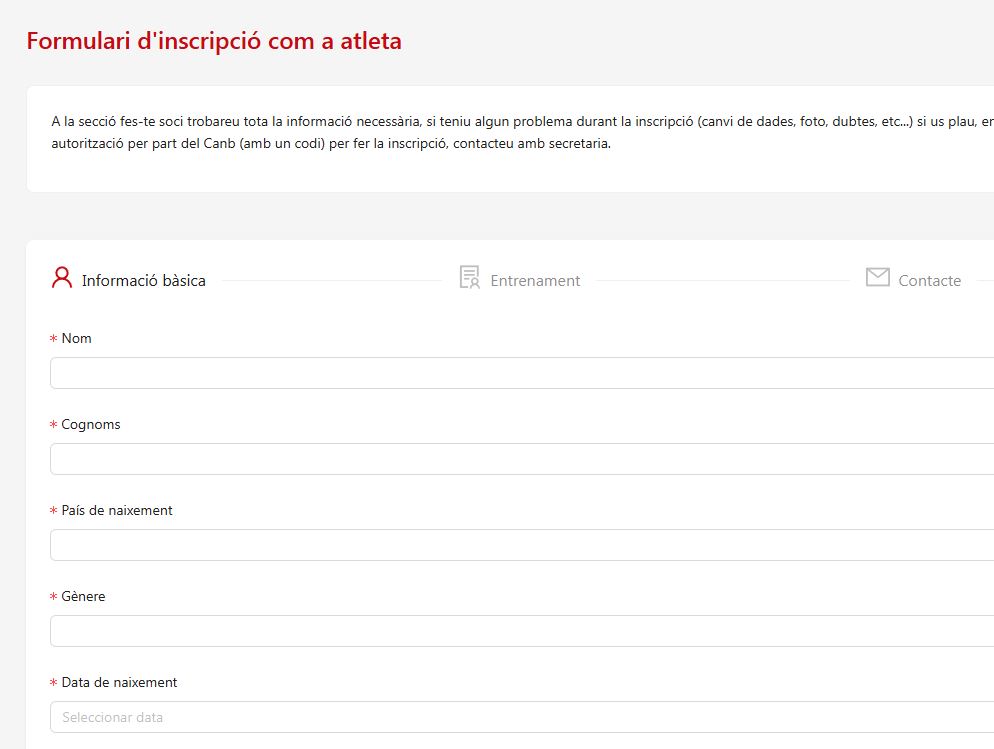Image resolution: width=994 pixels, height=749 pixels.
Task: Go to the Contacte step
Action: pyautogui.click(x=929, y=281)
